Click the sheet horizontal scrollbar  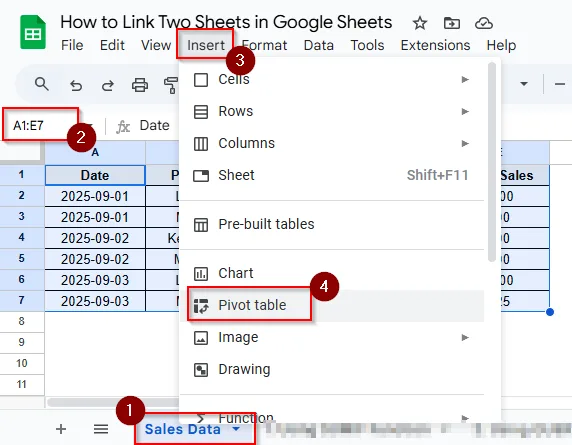point(113,402)
